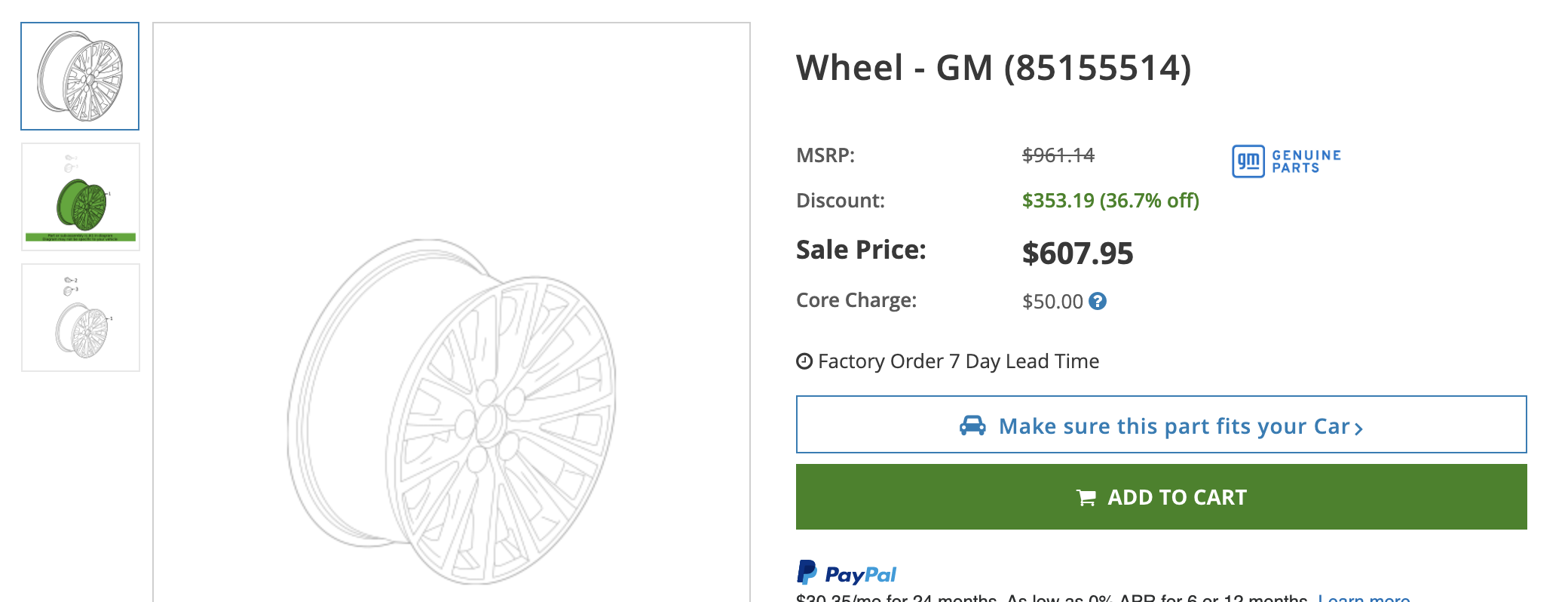Click the $607.95 sale price
This screenshot has height=602, width=1568.
(1077, 253)
